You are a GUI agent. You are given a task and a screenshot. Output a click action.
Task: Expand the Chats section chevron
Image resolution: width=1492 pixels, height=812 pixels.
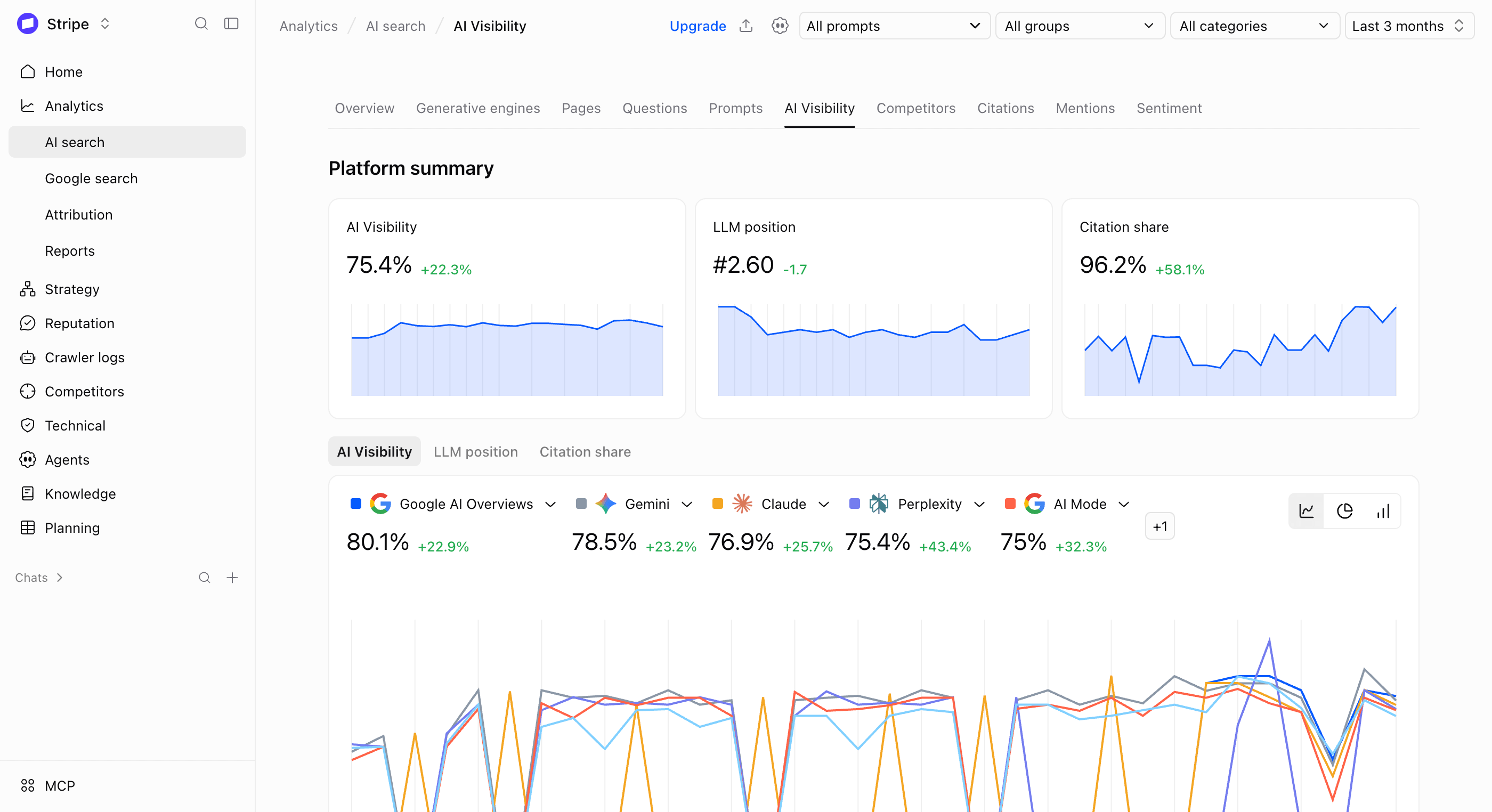[x=59, y=578]
